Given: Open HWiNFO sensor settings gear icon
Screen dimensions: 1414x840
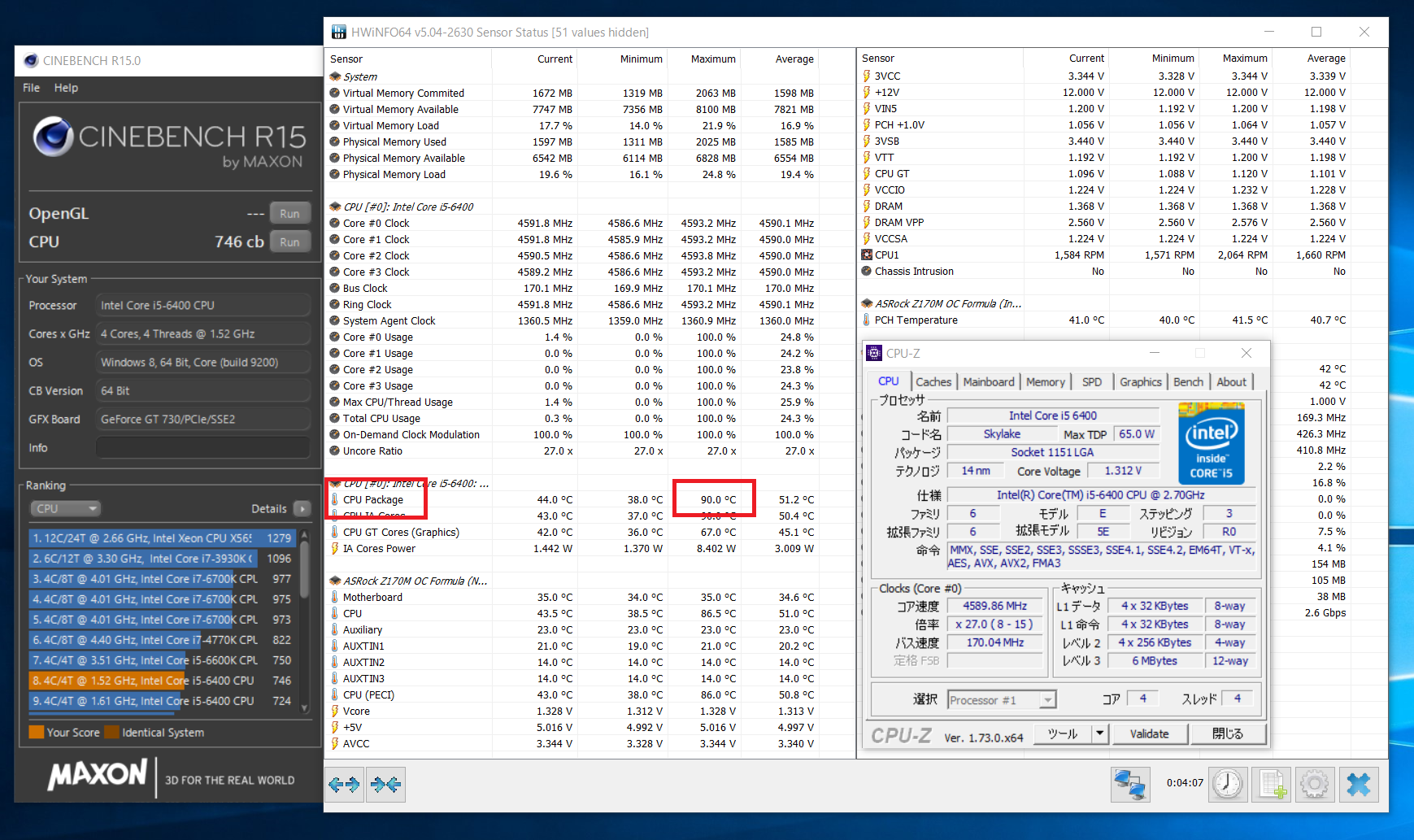Looking at the screenshot, I should click(1314, 785).
